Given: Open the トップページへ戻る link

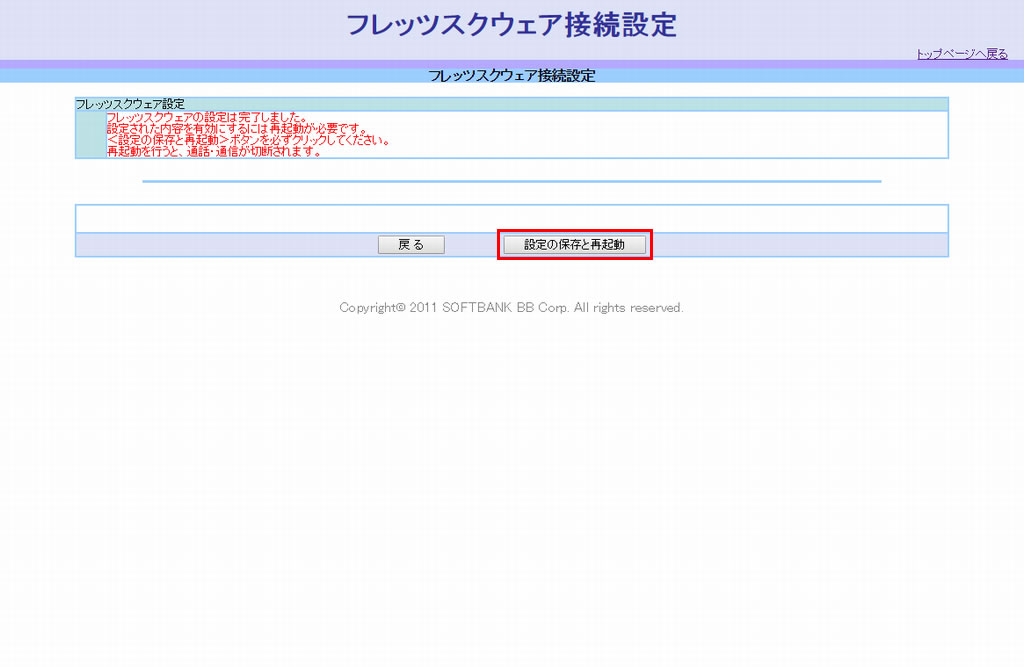Looking at the screenshot, I should [962, 54].
